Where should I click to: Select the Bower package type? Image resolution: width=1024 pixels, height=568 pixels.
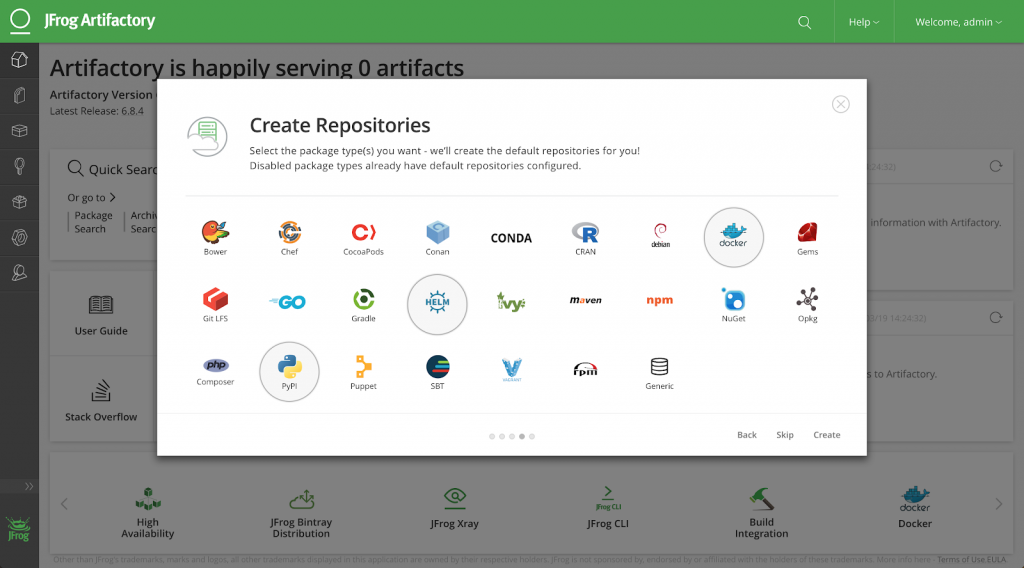pyautogui.click(x=215, y=237)
